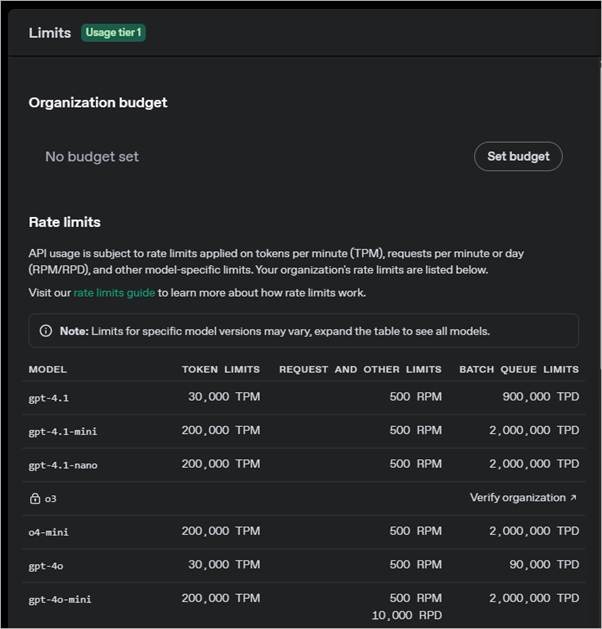
Task: Click the MODEL column header
Action: pos(47,369)
